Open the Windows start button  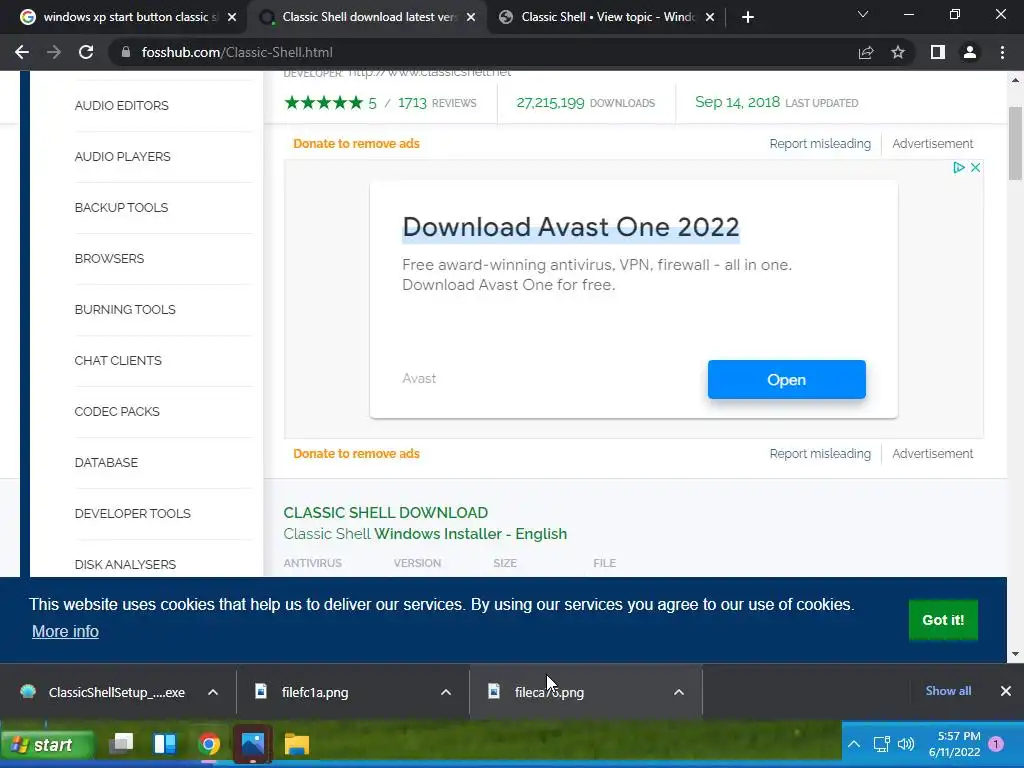point(47,744)
